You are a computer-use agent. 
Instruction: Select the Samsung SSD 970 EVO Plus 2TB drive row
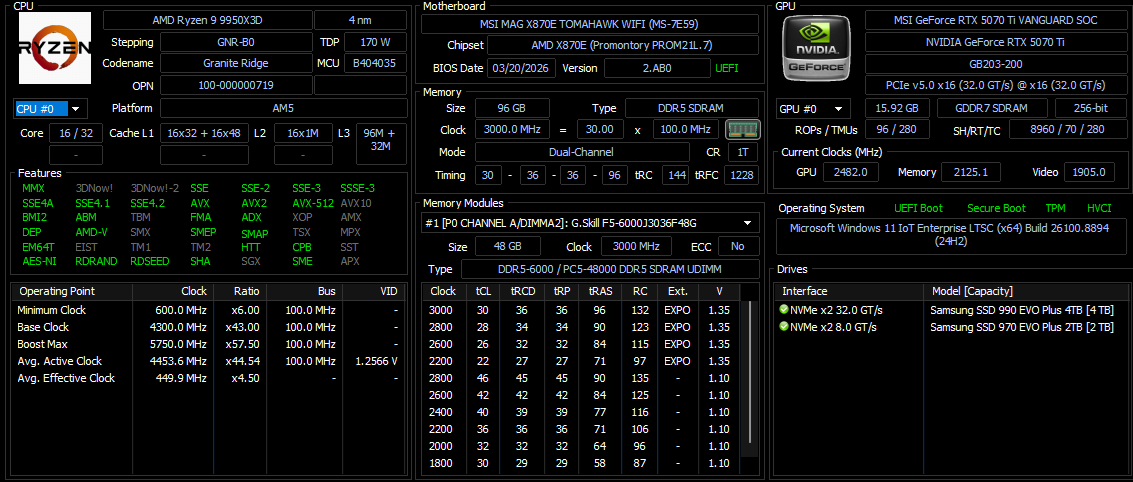click(x=952, y=327)
